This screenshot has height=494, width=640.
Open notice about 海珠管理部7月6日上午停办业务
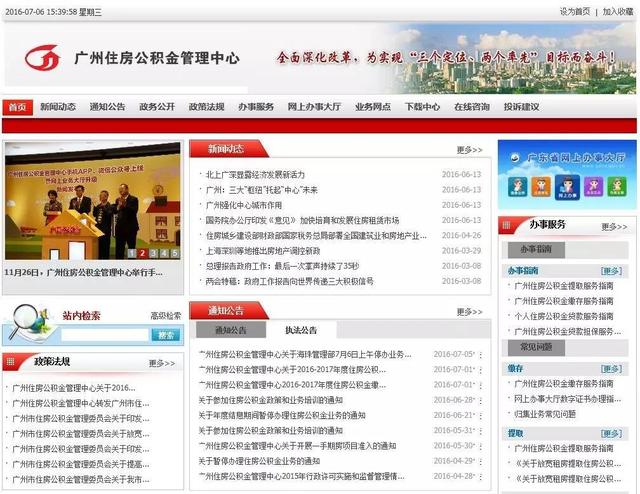point(305,354)
